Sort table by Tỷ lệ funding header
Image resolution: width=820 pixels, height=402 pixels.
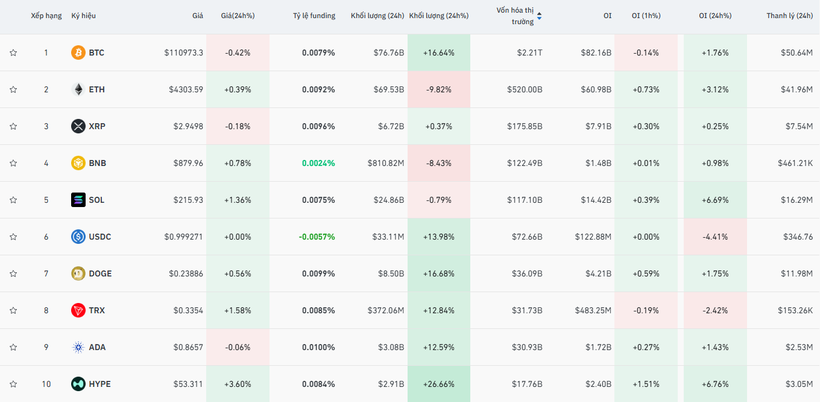pyautogui.click(x=314, y=16)
